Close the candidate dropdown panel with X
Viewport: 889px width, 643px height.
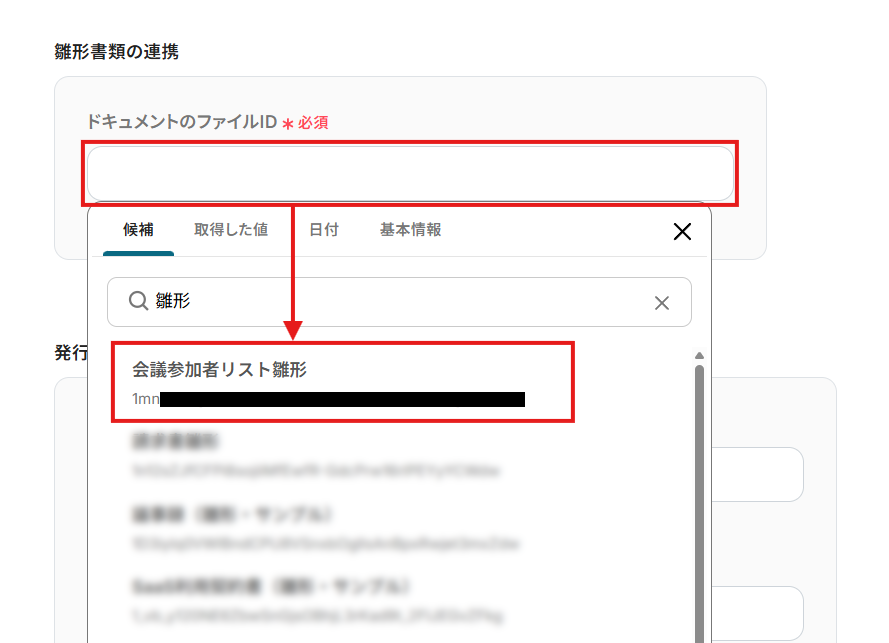[x=682, y=231]
